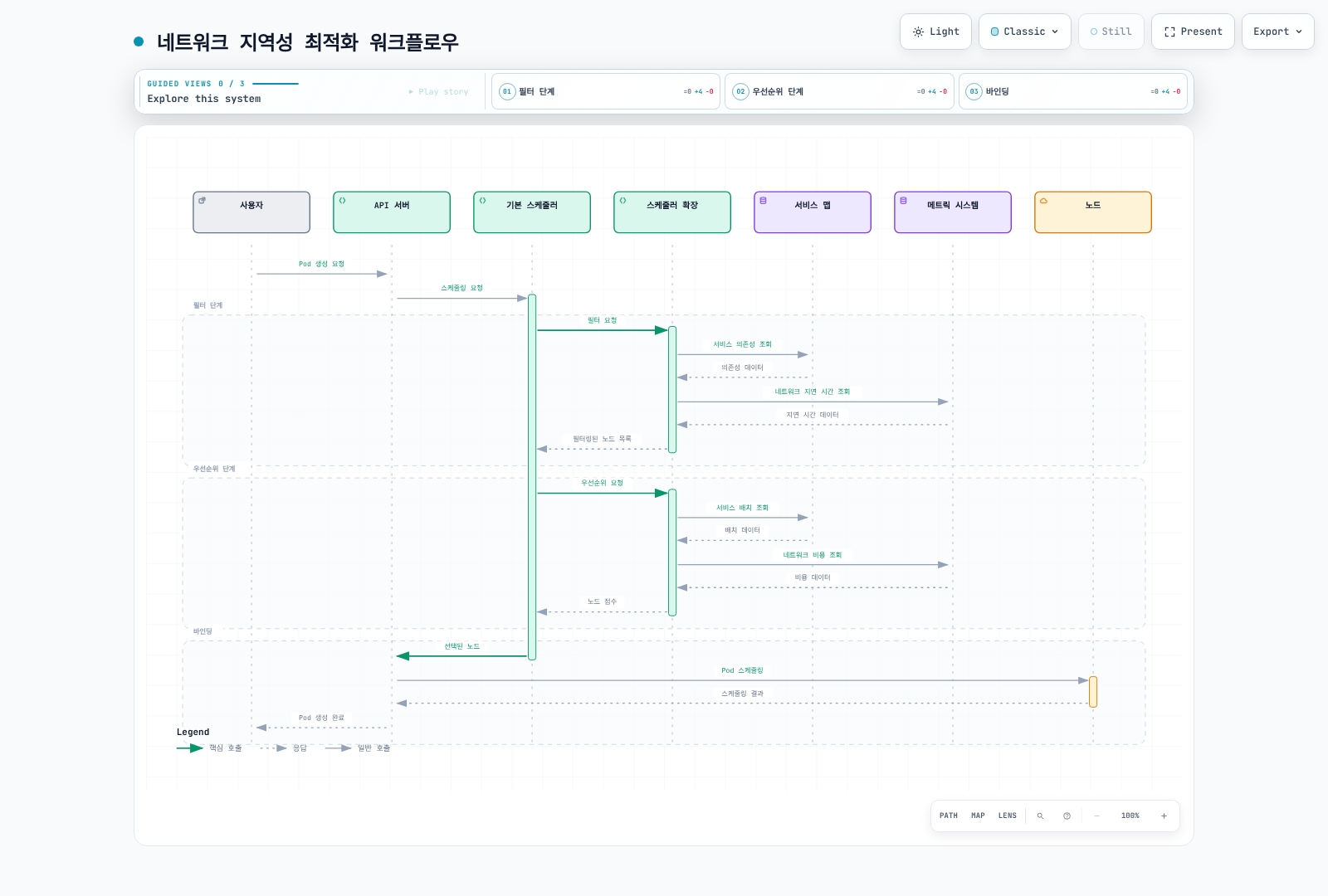Screen dimensions: 1328x896
Task: Click the title 네트워크 지역성 최적화 워크플로우
Action: pyautogui.click(x=307, y=41)
